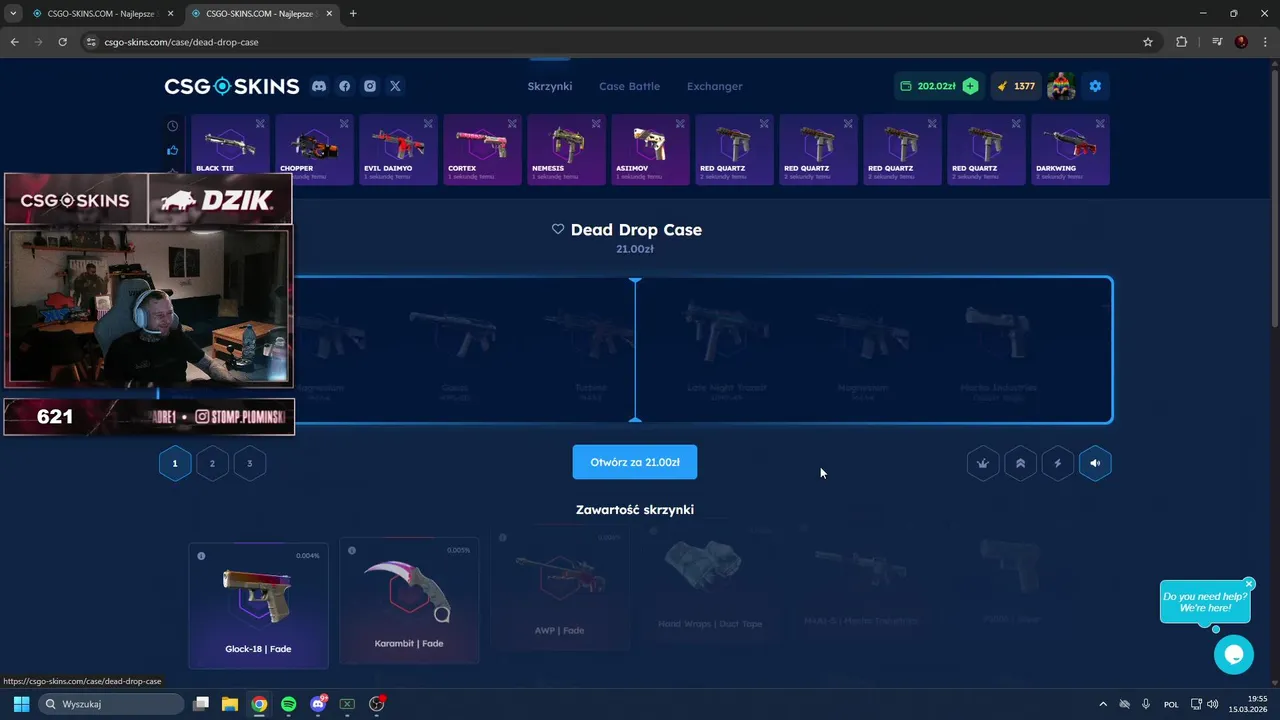The width and height of the screenshot is (1280, 720).
Task: Click crossed-swords icon on DARKWING card
Action: [x=1100, y=124]
